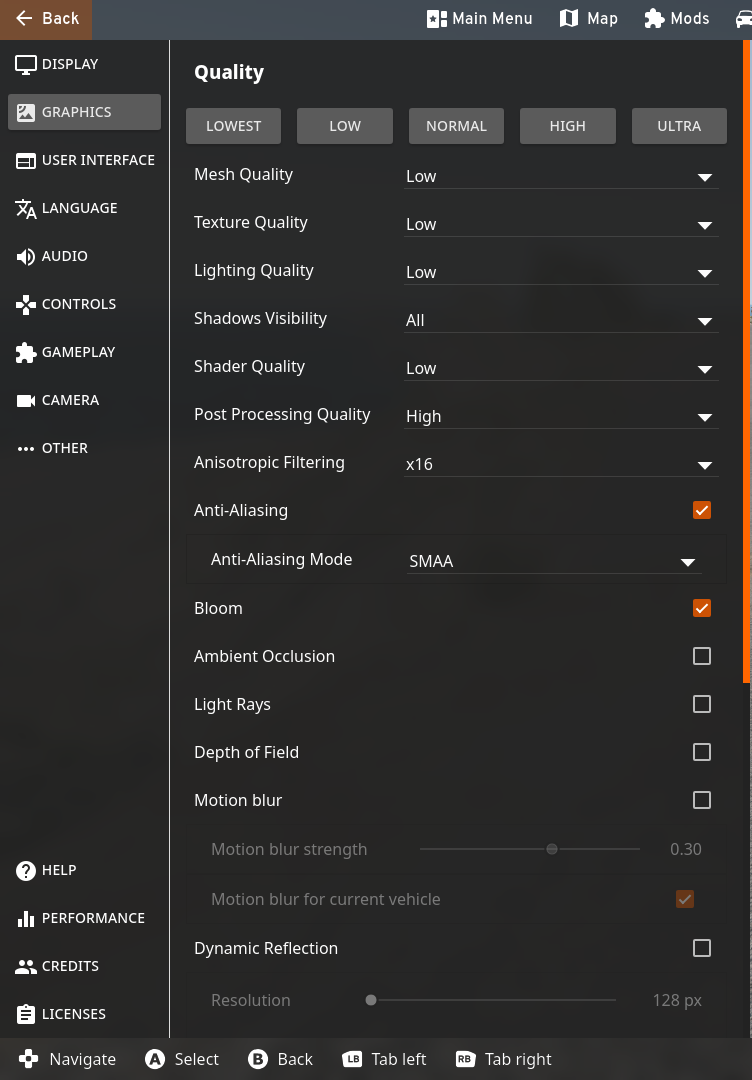Click the Audio speaker icon

(x=25, y=257)
